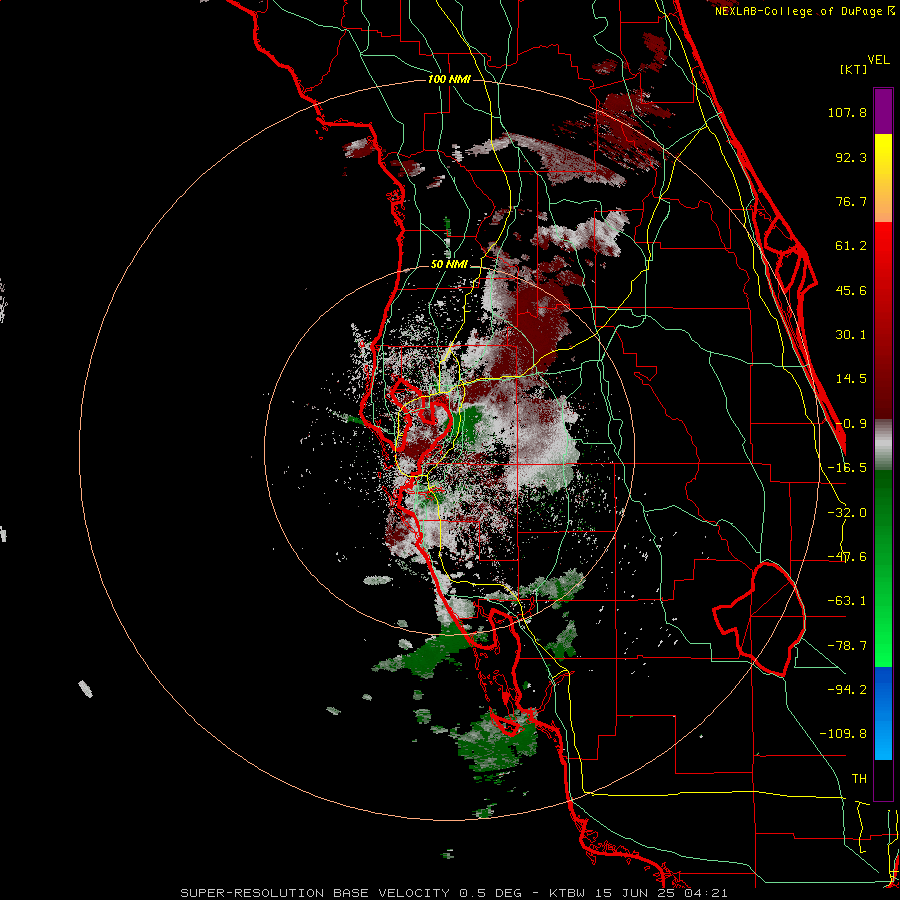Screen dimensions: 900x900
Task: Click the 30.1 velocity scale value
Action: tap(851, 335)
